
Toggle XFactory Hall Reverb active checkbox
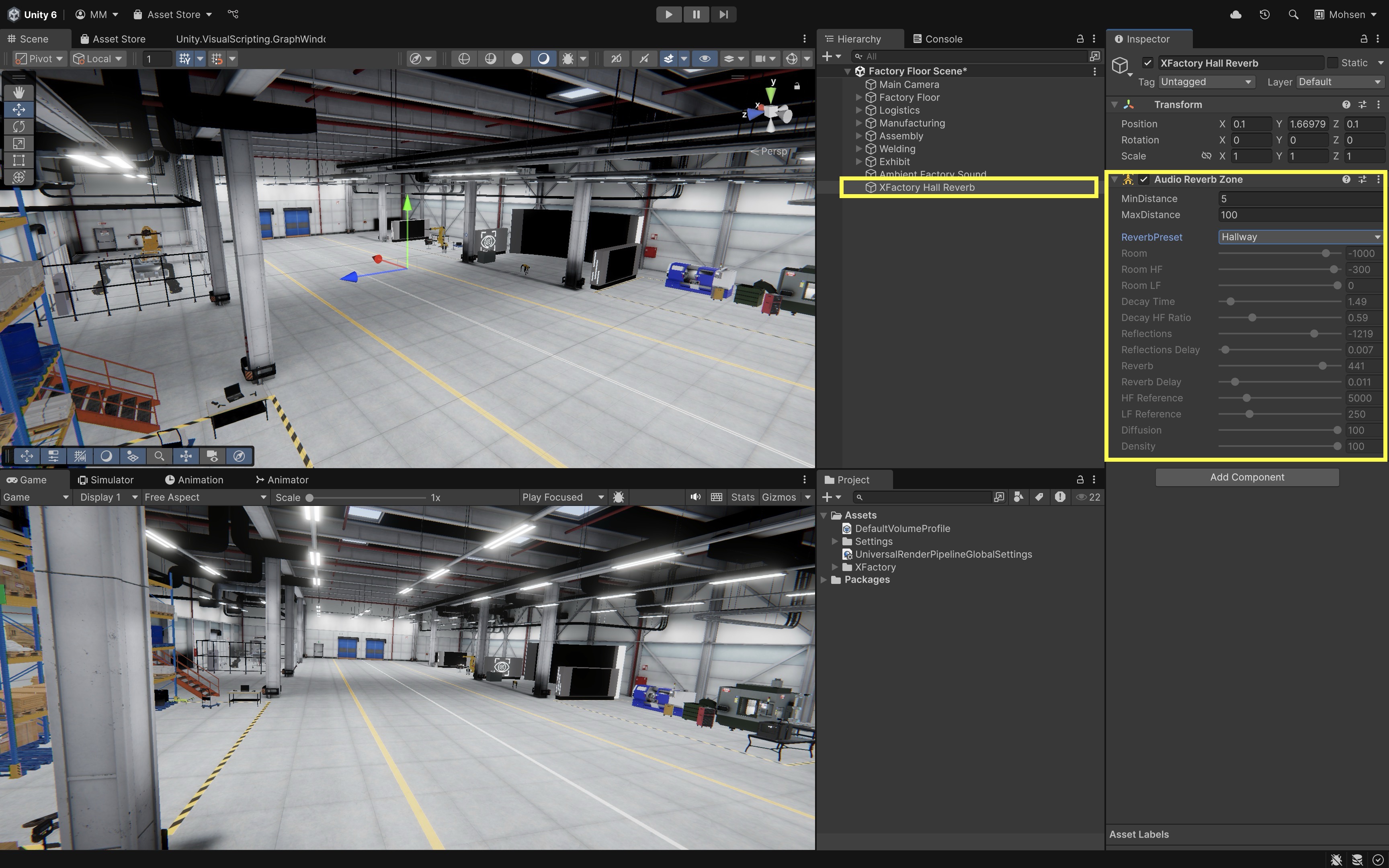[1147, 63]
